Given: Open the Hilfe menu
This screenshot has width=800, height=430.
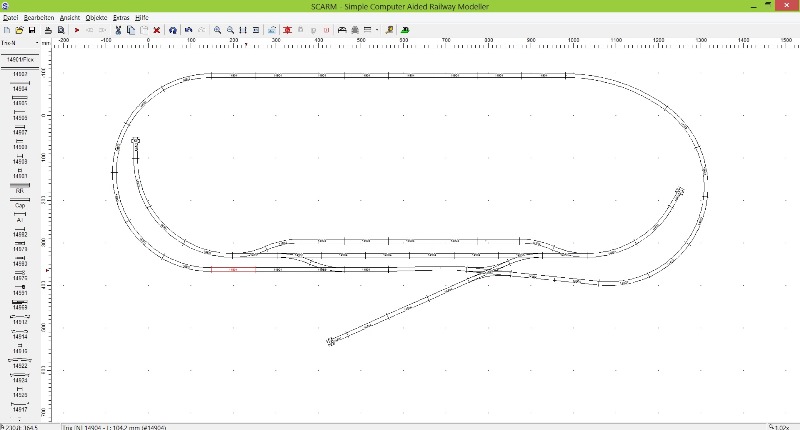Looking at the screenshot, I should [x=142, y=18].
